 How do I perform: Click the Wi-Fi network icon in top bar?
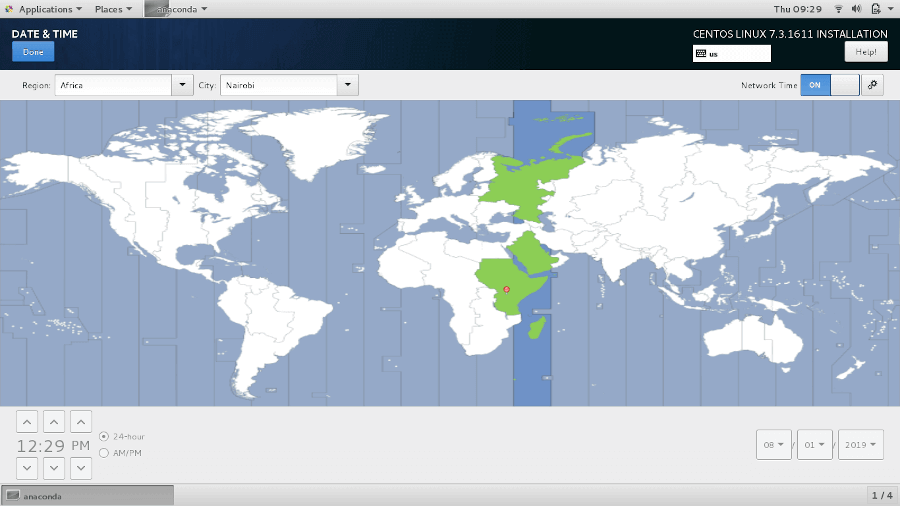point(839,9)
